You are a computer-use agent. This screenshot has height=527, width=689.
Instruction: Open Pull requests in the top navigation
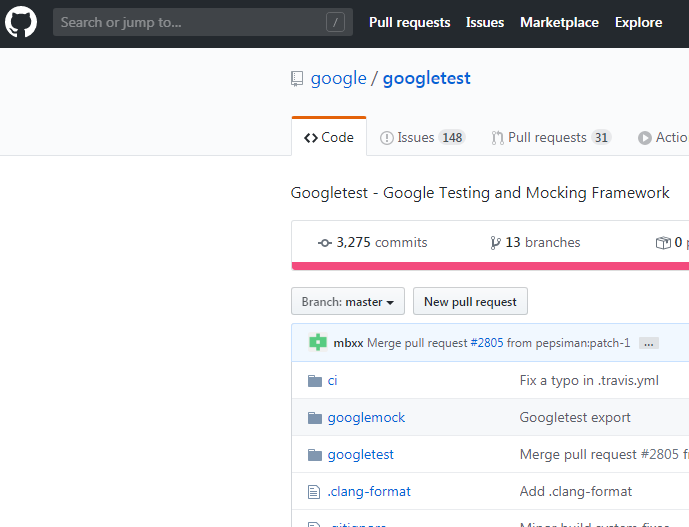[410, 22]
